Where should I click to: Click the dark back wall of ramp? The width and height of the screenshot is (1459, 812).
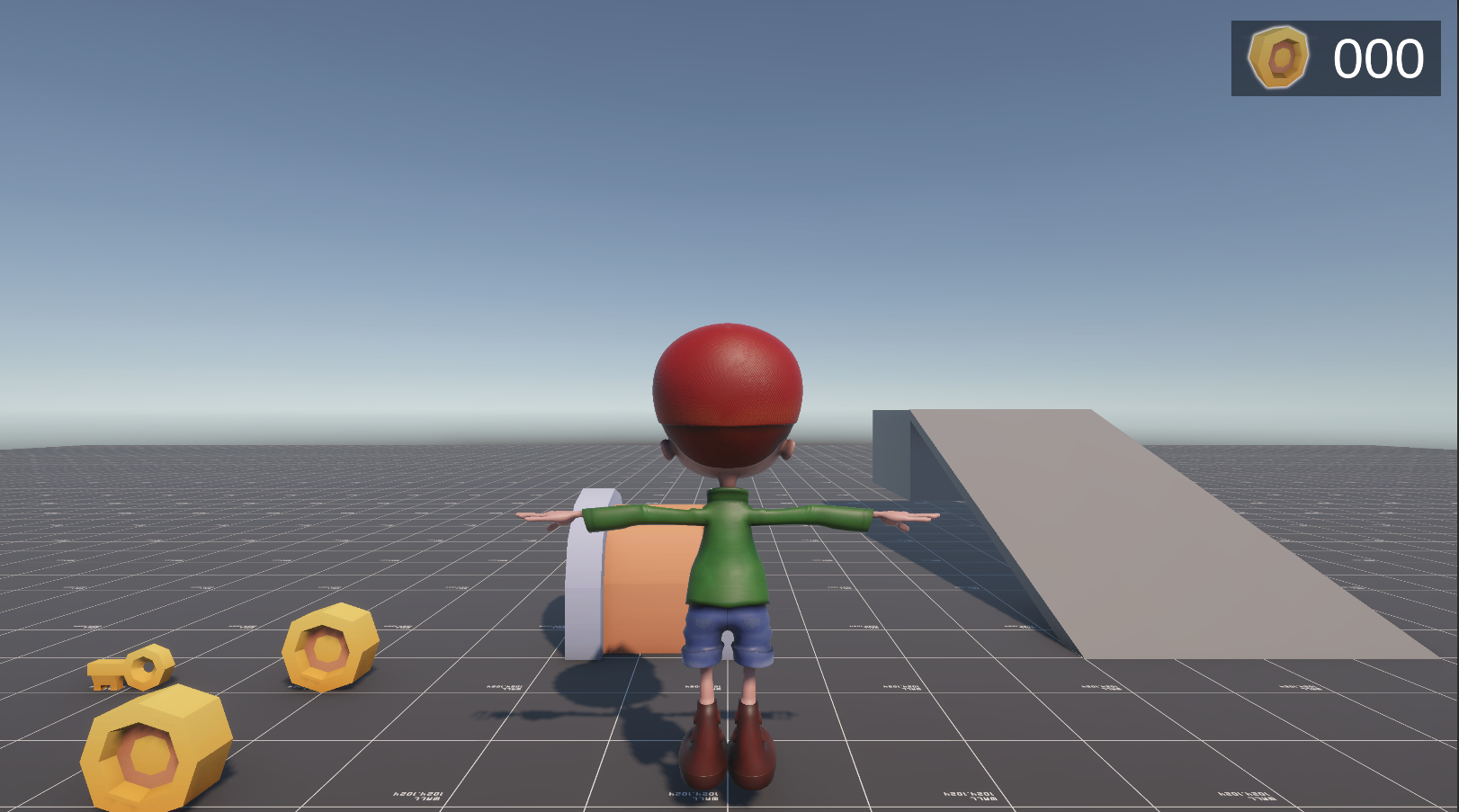891,452
